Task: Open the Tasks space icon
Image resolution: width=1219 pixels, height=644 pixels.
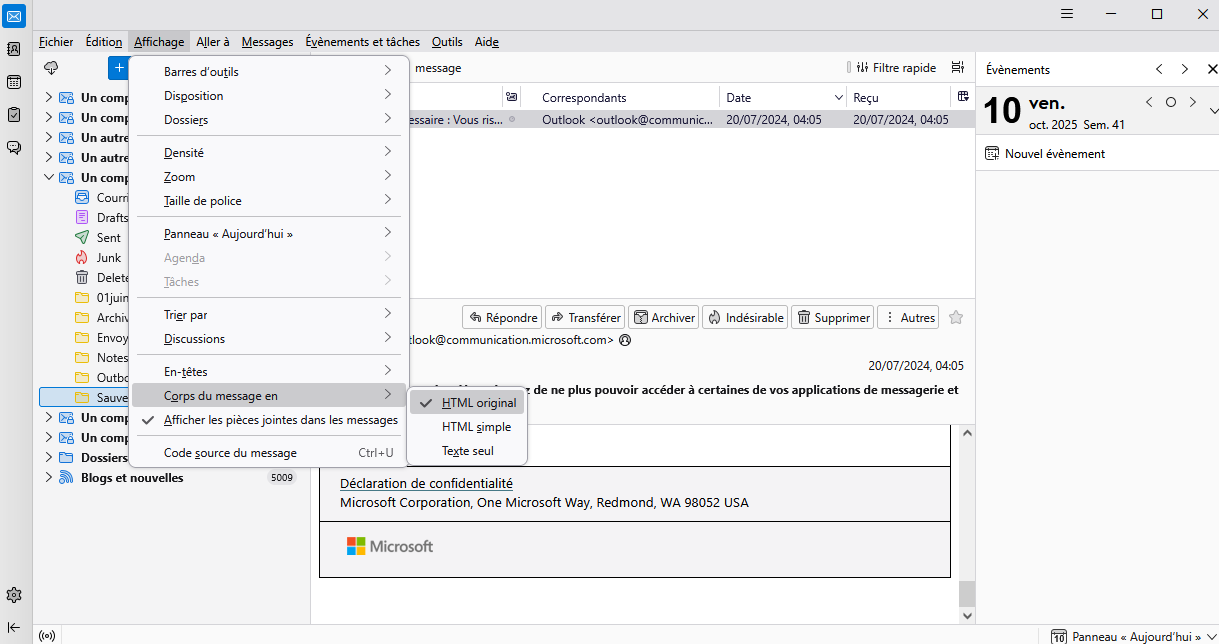Action: [x=14, y=114]
